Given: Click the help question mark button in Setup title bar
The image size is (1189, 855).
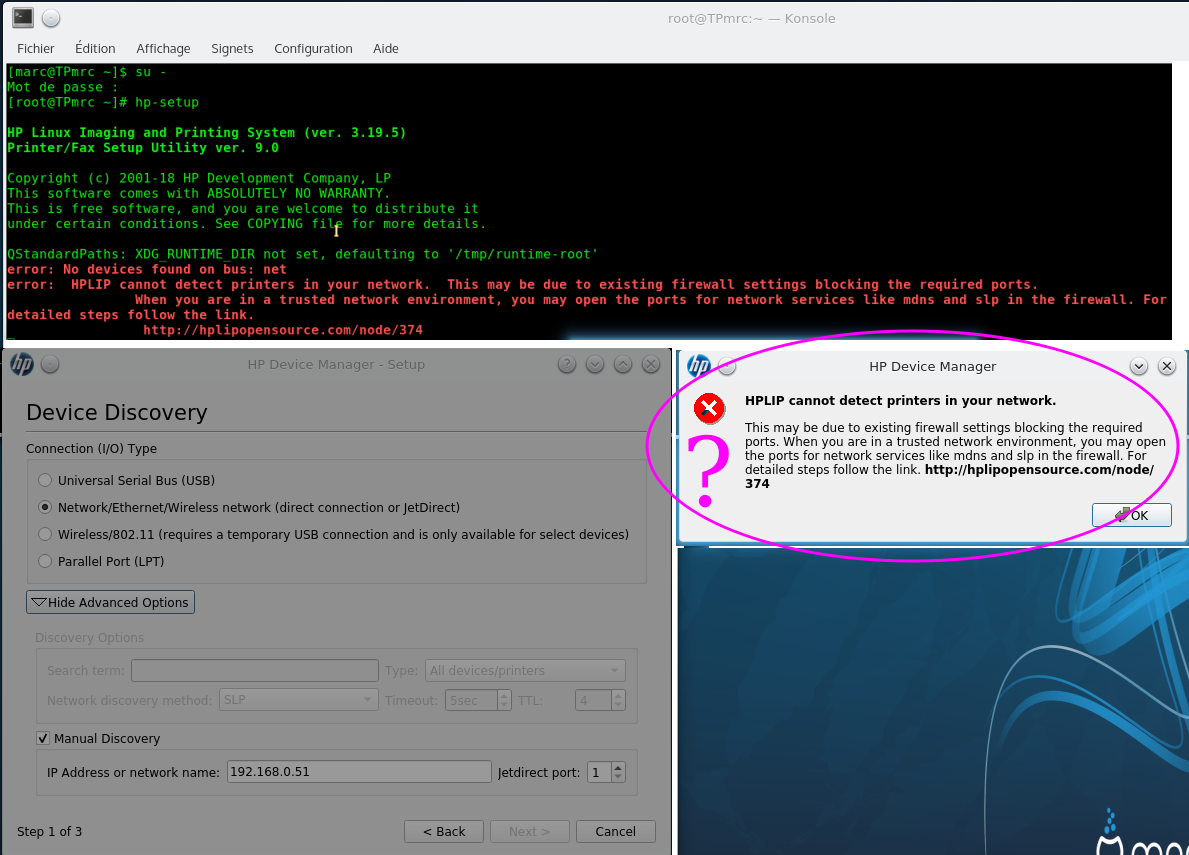Looking at the screenshot, I should coord(567,365).
